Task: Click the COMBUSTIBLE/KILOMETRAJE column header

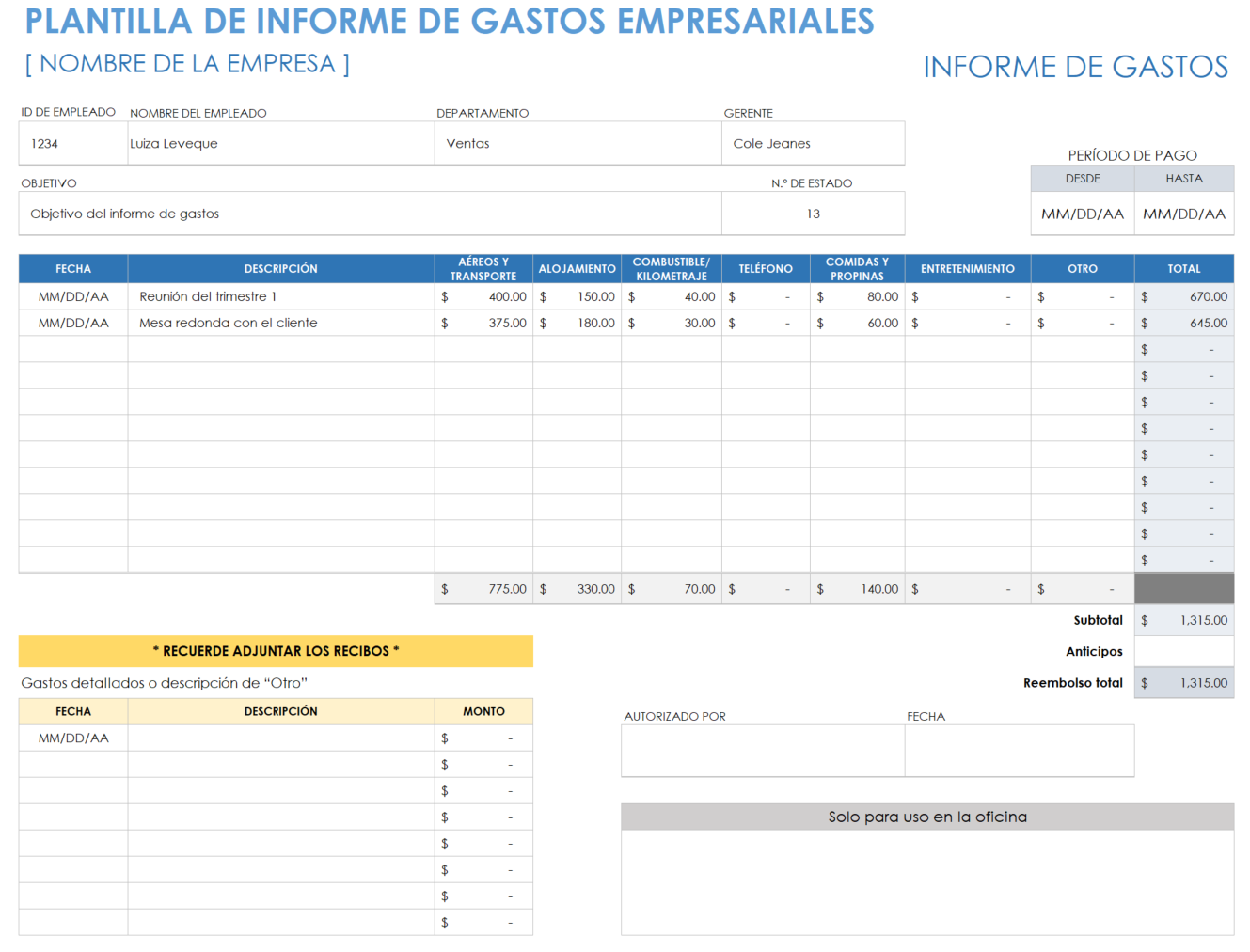Action: pyautogui.click(x=672, y=269)
